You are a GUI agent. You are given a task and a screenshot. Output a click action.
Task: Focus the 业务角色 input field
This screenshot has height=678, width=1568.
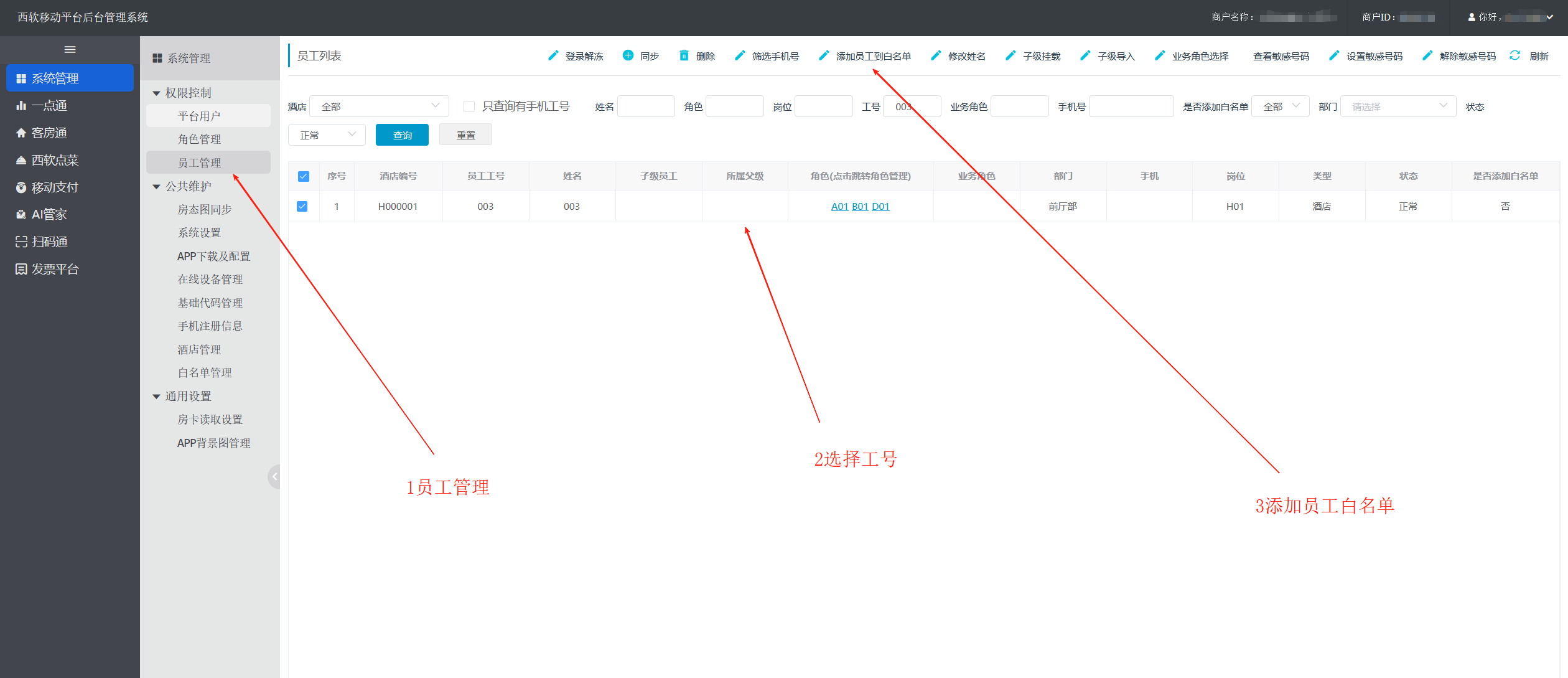1020,106
